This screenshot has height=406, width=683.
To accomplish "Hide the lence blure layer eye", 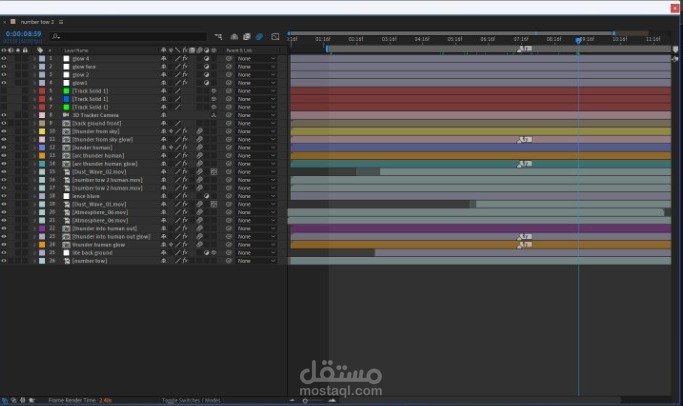I will [x=4, y=196].
